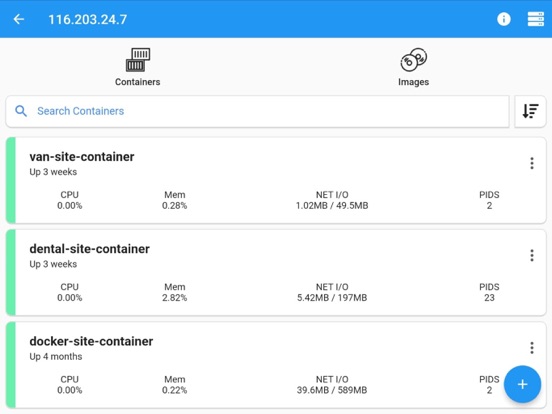Open dental-site-container three-dot menu
This screenshot has height=414, width=552.
click(x=532, y=255)
